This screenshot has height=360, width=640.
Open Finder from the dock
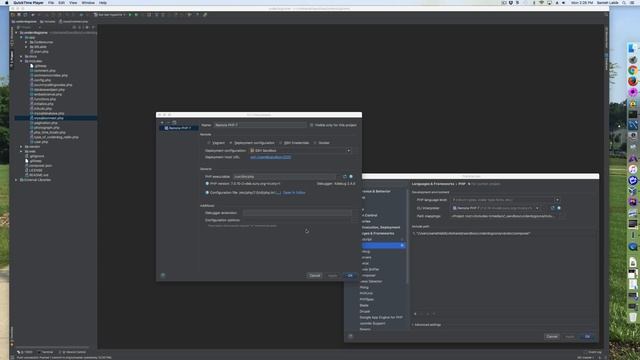coord(633,48)
